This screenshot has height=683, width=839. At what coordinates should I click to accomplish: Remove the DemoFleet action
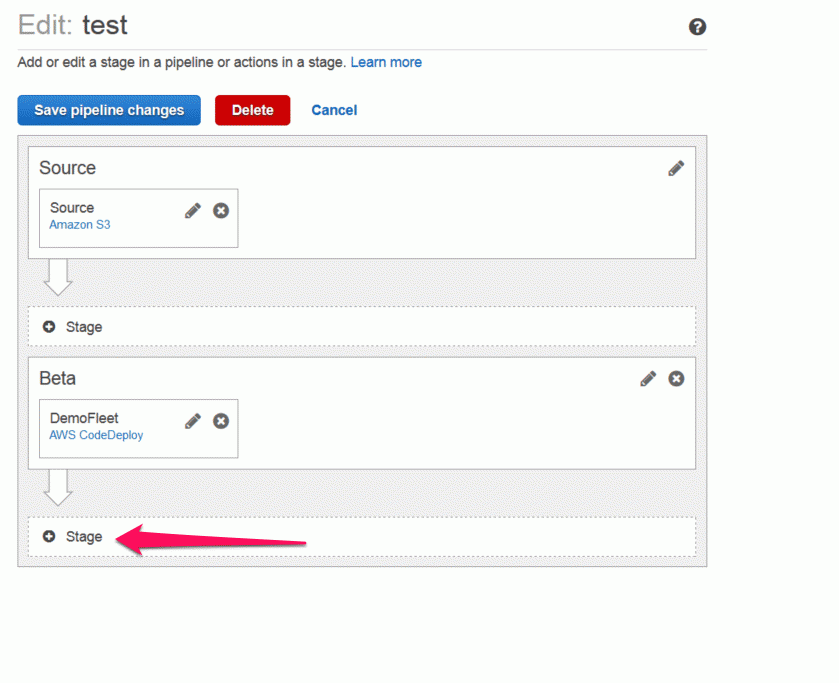(x=221, y=421)
